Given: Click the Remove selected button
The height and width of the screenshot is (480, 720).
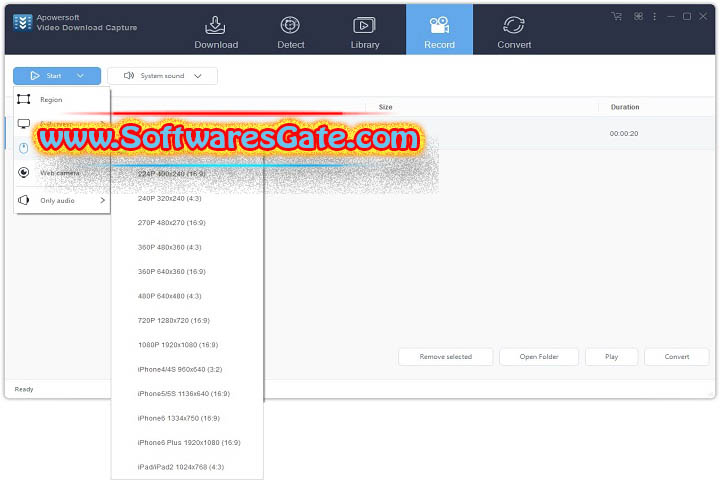Looking at the screenshot, I should (x=445, y=357).
